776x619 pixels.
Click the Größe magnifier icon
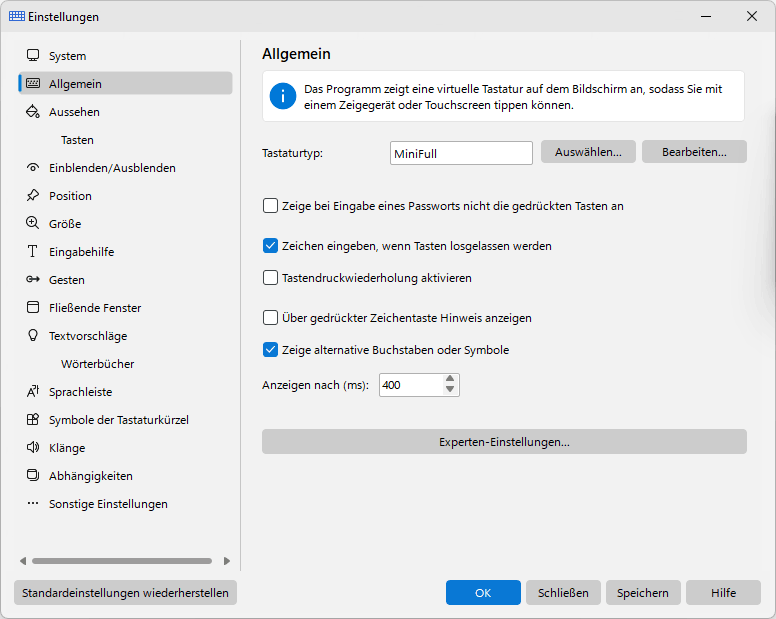(33, 223)
